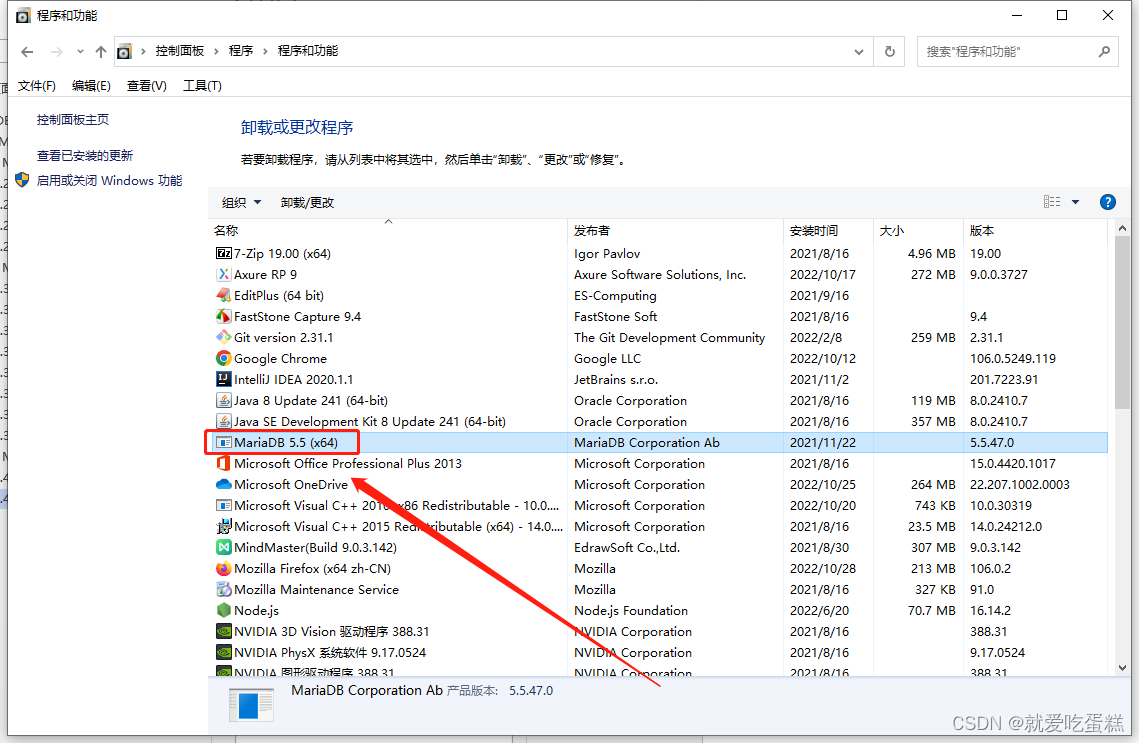Open the 组织 dropdown

tap(241, 203)
